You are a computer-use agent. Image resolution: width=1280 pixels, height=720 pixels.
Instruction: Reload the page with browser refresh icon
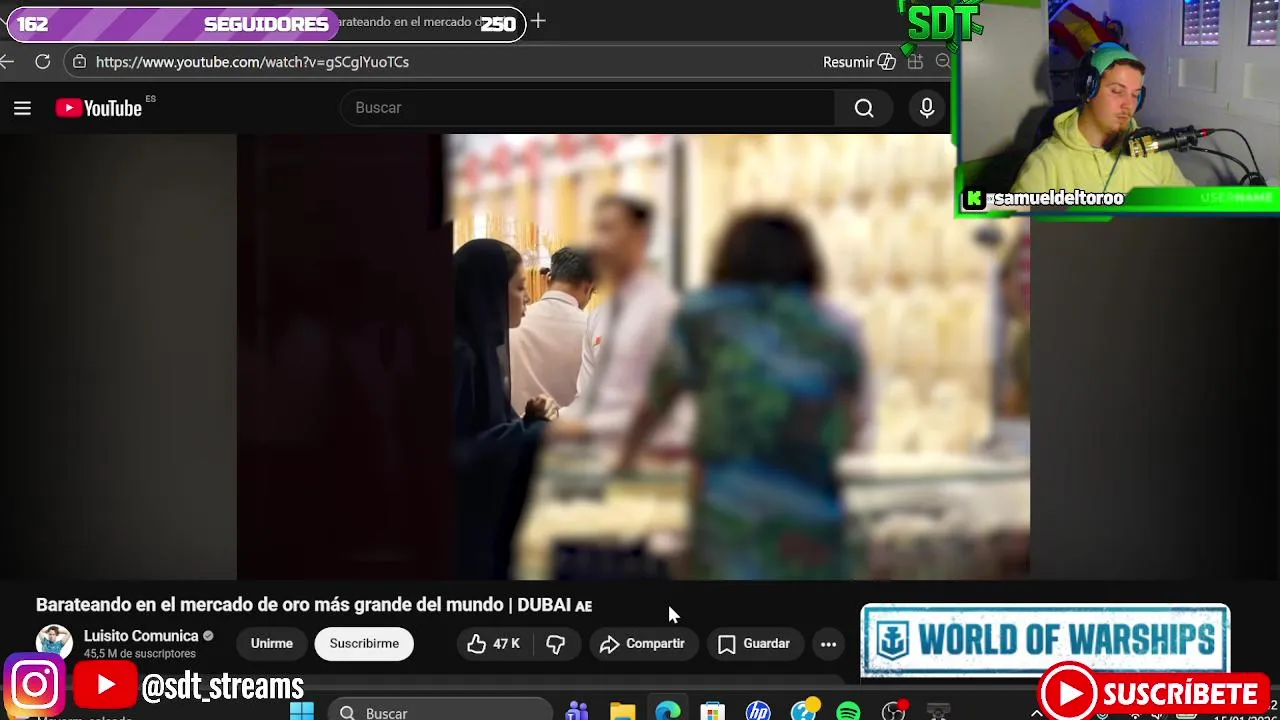point(43,62)
